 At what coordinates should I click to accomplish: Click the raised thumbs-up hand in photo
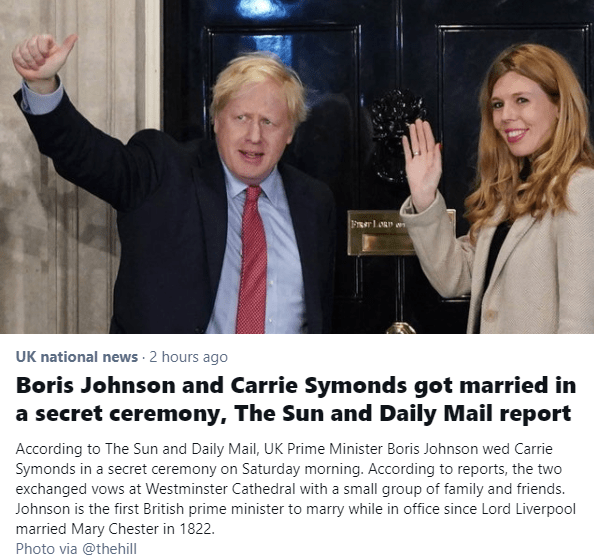point(42,57)
